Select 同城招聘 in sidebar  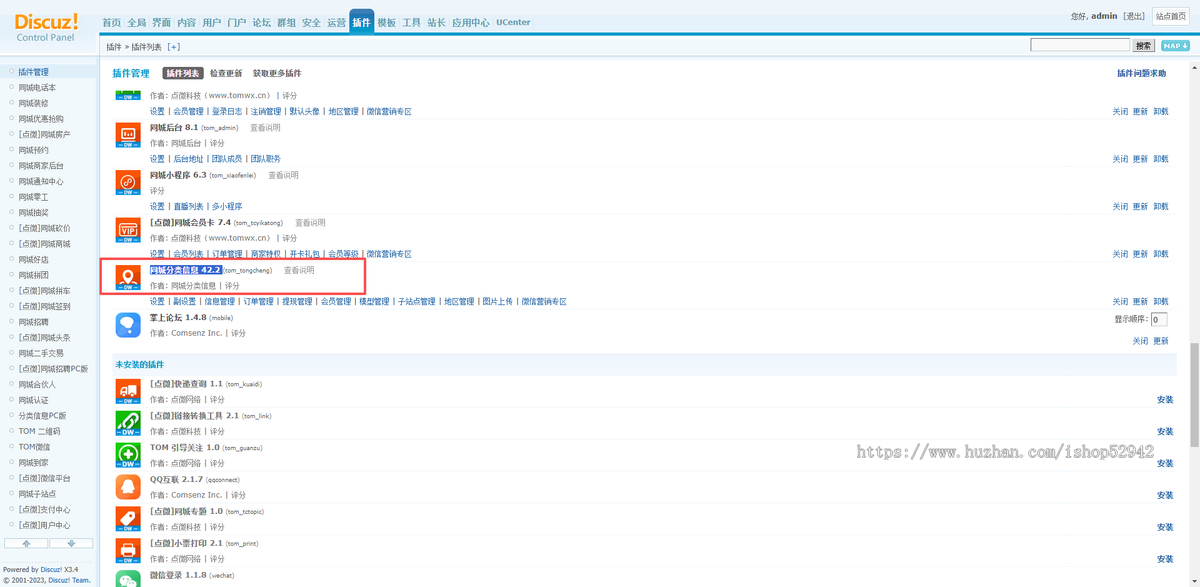(33, 322)
